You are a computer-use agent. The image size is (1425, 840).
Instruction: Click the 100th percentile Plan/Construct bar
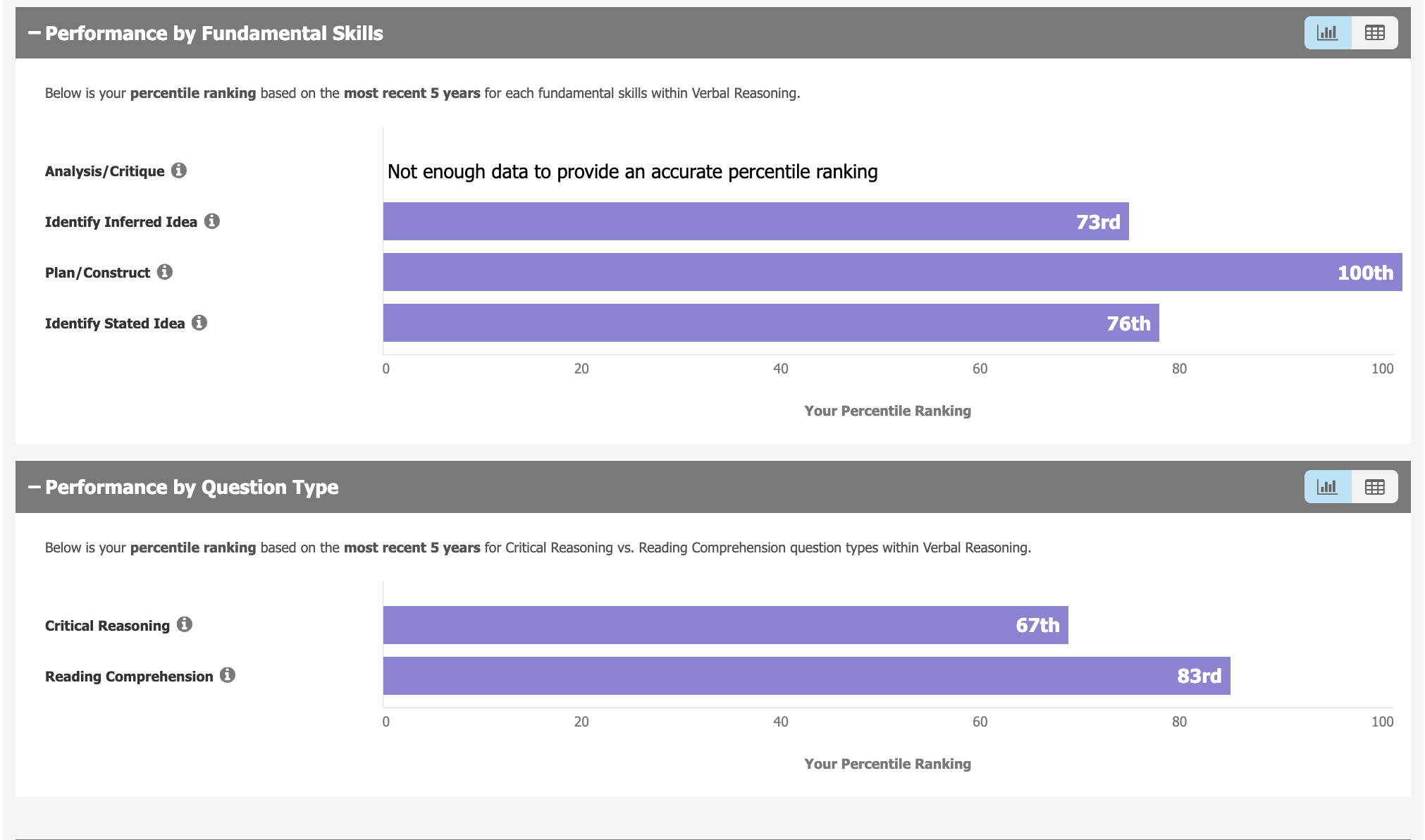point(892,272)
